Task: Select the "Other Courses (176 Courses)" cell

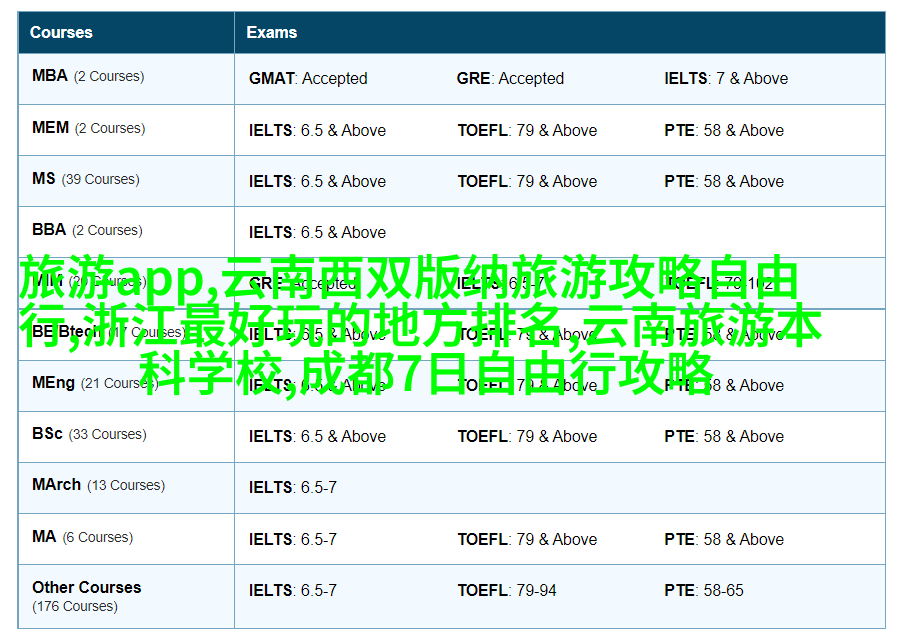Action: [x=126, y=596]
